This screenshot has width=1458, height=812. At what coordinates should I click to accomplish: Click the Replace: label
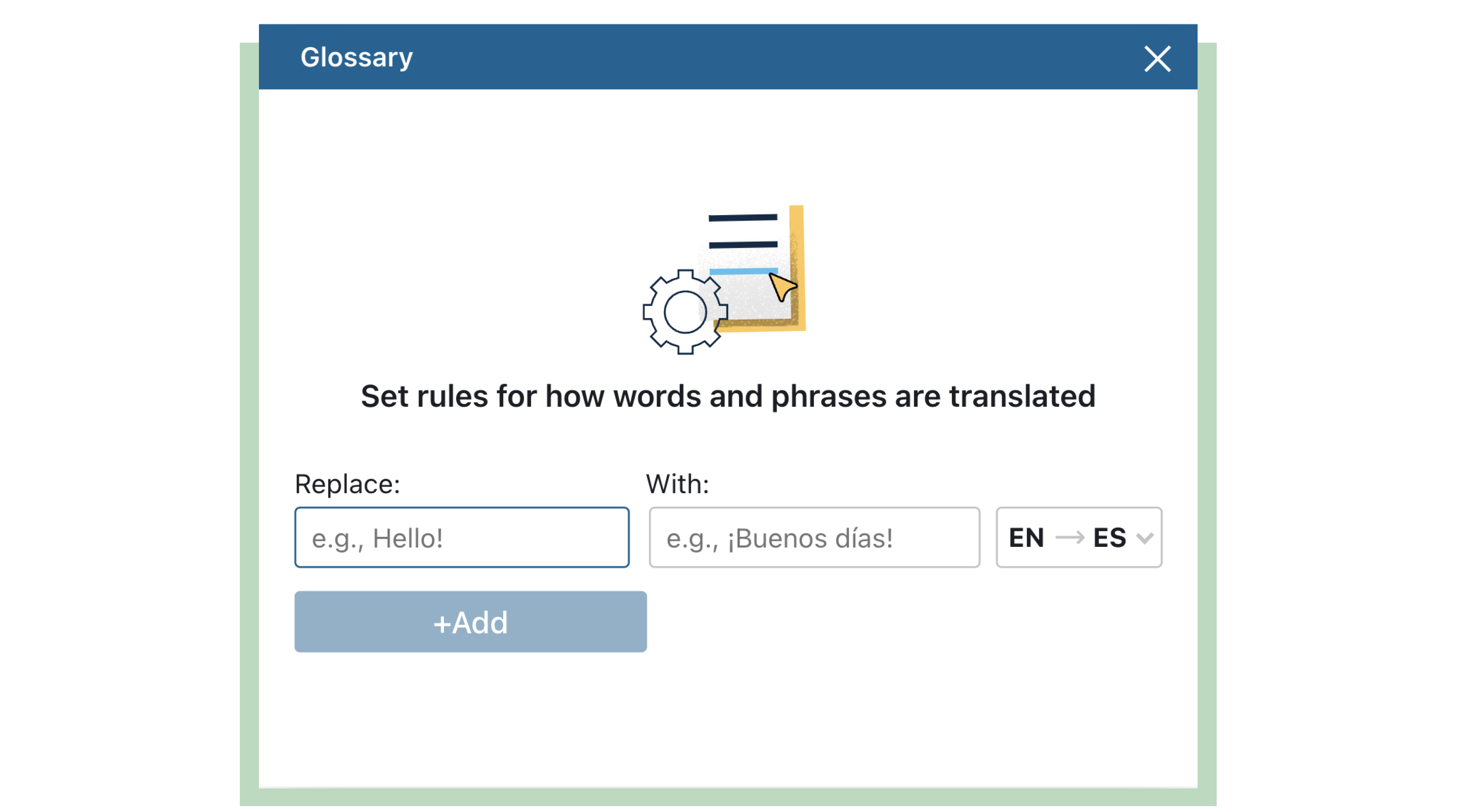[x=347, y=484]
